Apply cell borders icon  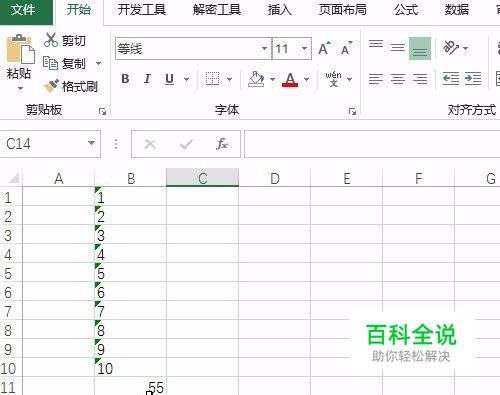tap(212, 79)
